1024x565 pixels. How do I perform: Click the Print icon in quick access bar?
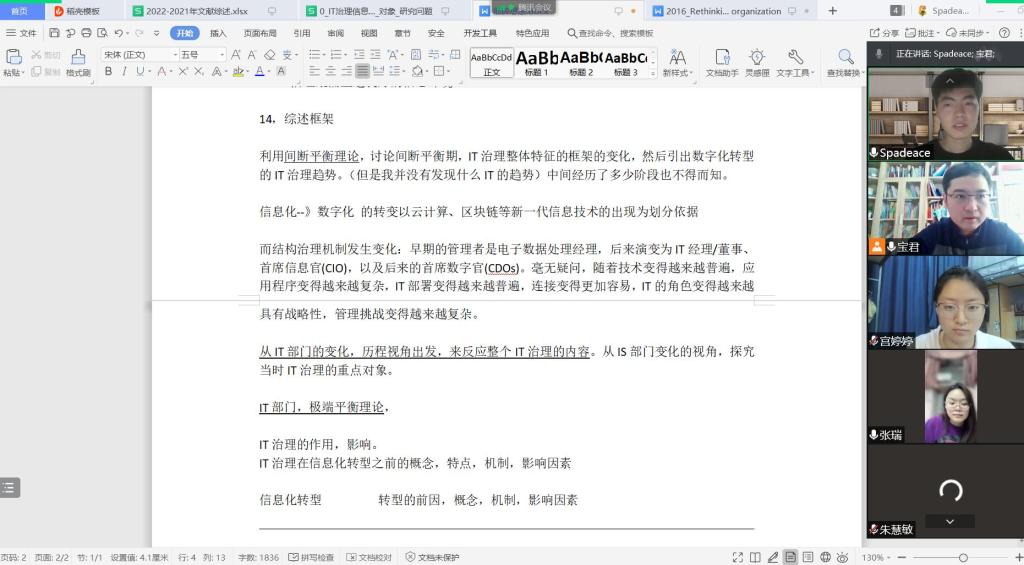point(86,33)
